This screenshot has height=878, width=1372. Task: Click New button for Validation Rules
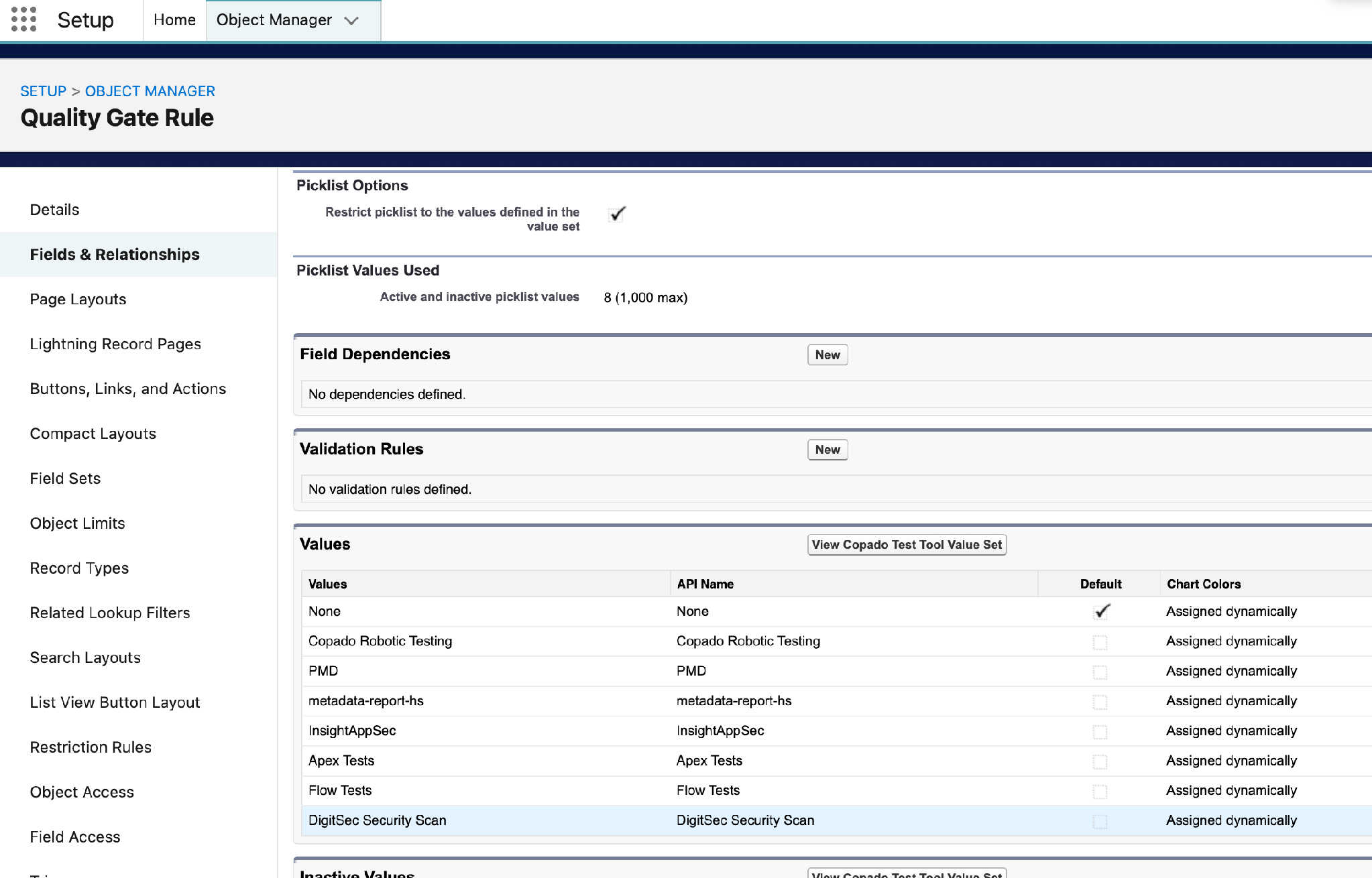827,450
